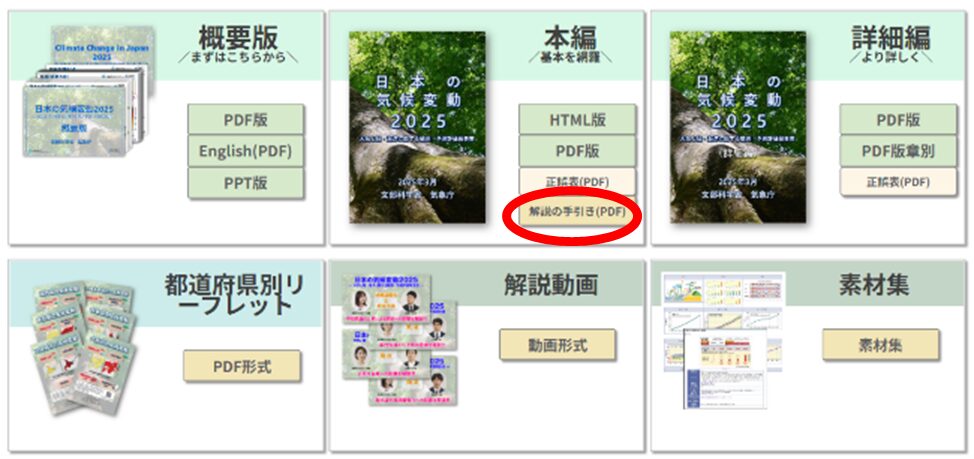This screenshot has height=459, width=974.
Task: Select the PDF版章別 button
Action: (x=898, y=151)
